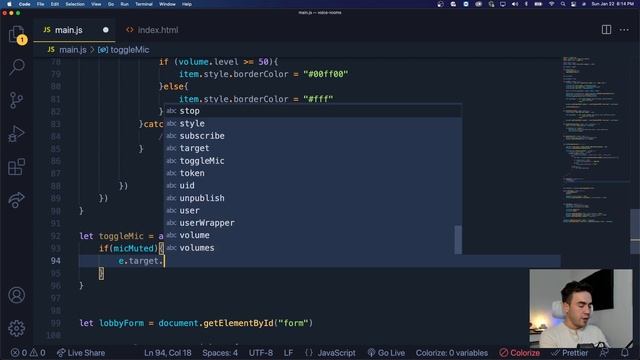Click the suggestion list scrollbar thumb

click(x=458, y=240)
